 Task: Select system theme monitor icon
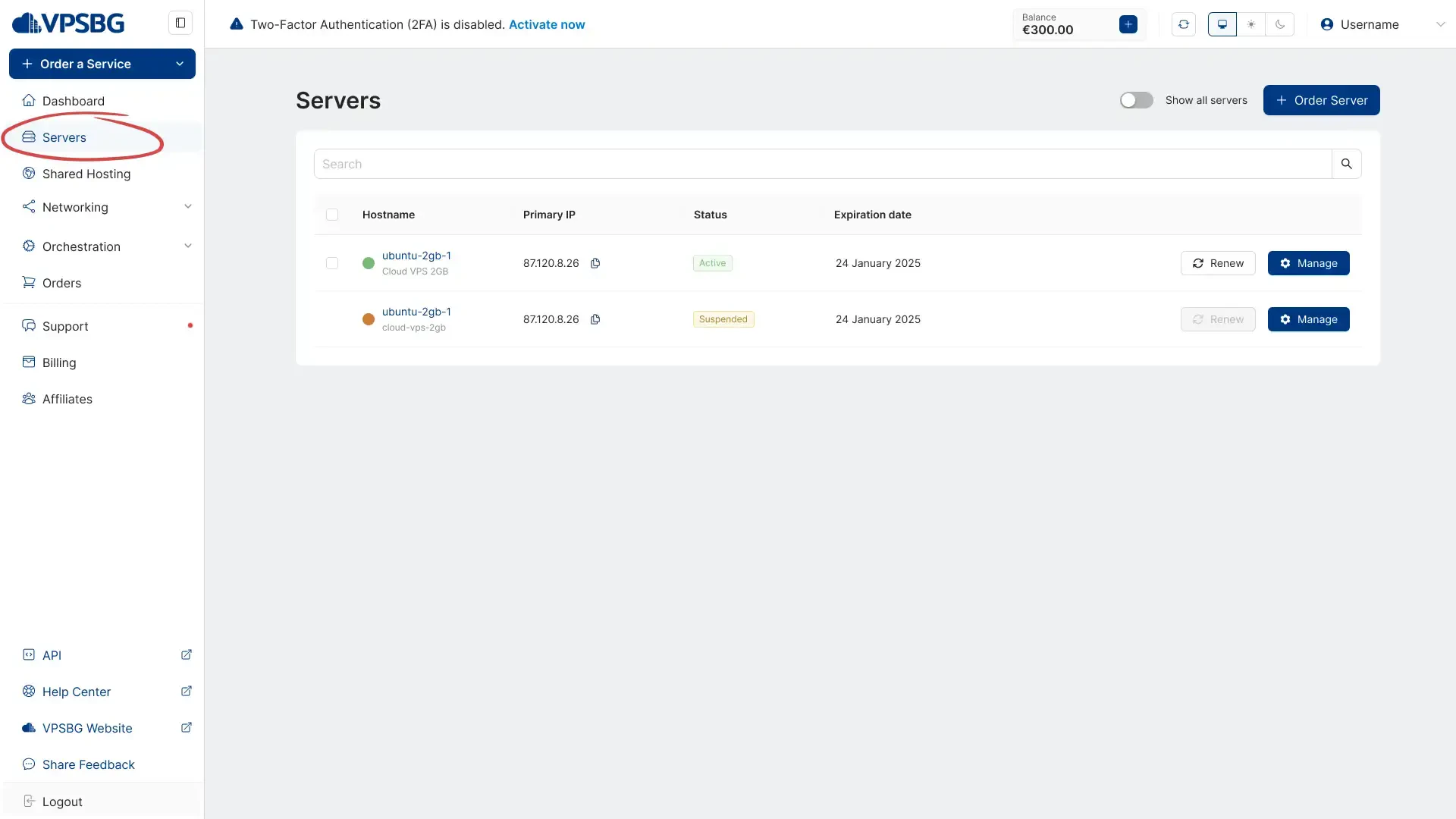[1222, 24]
